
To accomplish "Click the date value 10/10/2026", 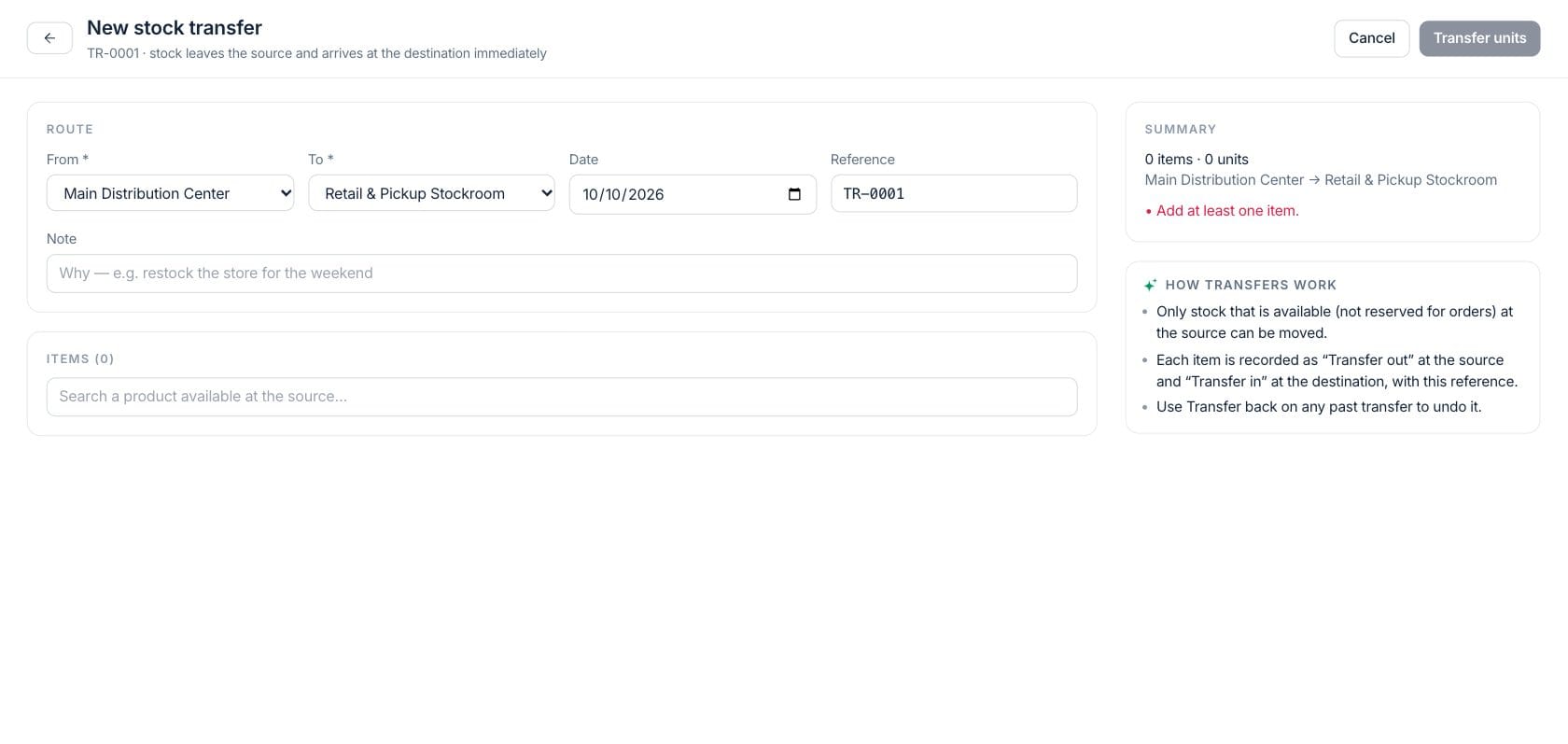I will [623, 194].
